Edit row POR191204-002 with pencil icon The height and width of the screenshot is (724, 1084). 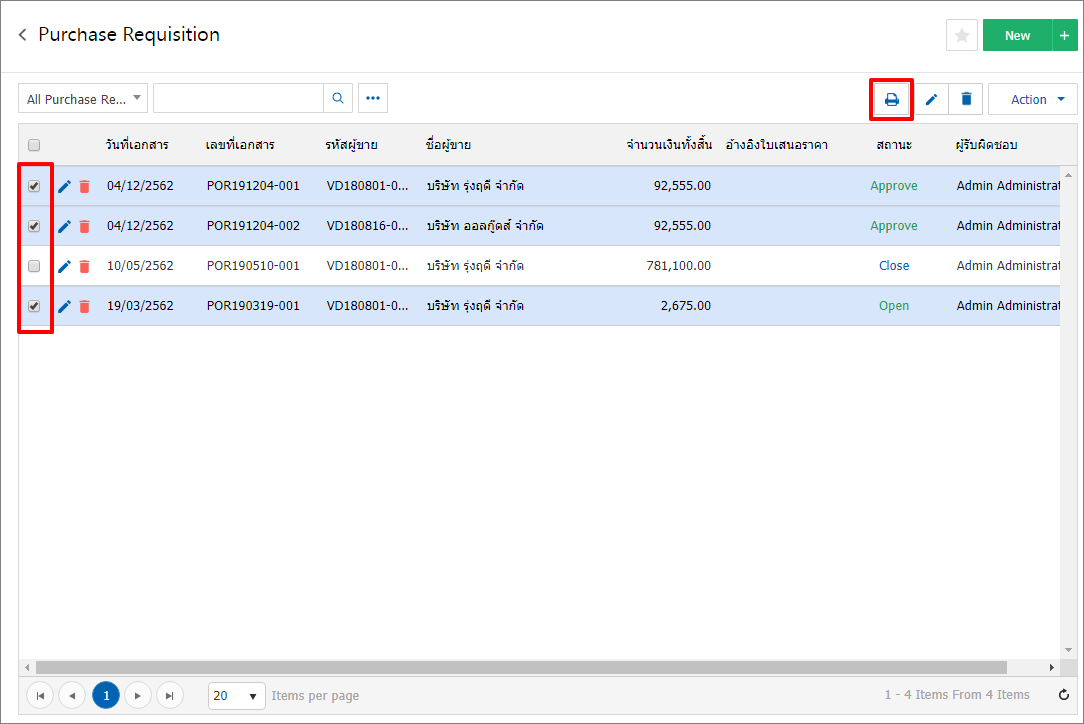(64, 226)
